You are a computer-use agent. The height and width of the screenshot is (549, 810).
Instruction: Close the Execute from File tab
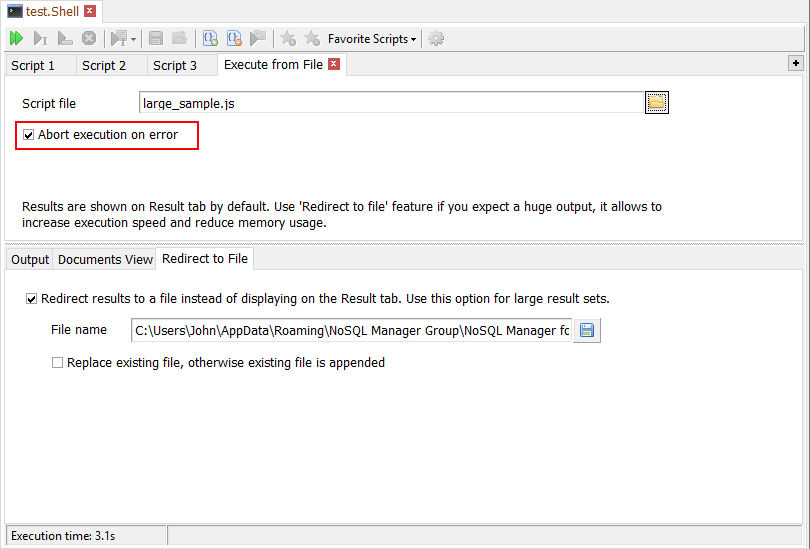tap(334, 64)
